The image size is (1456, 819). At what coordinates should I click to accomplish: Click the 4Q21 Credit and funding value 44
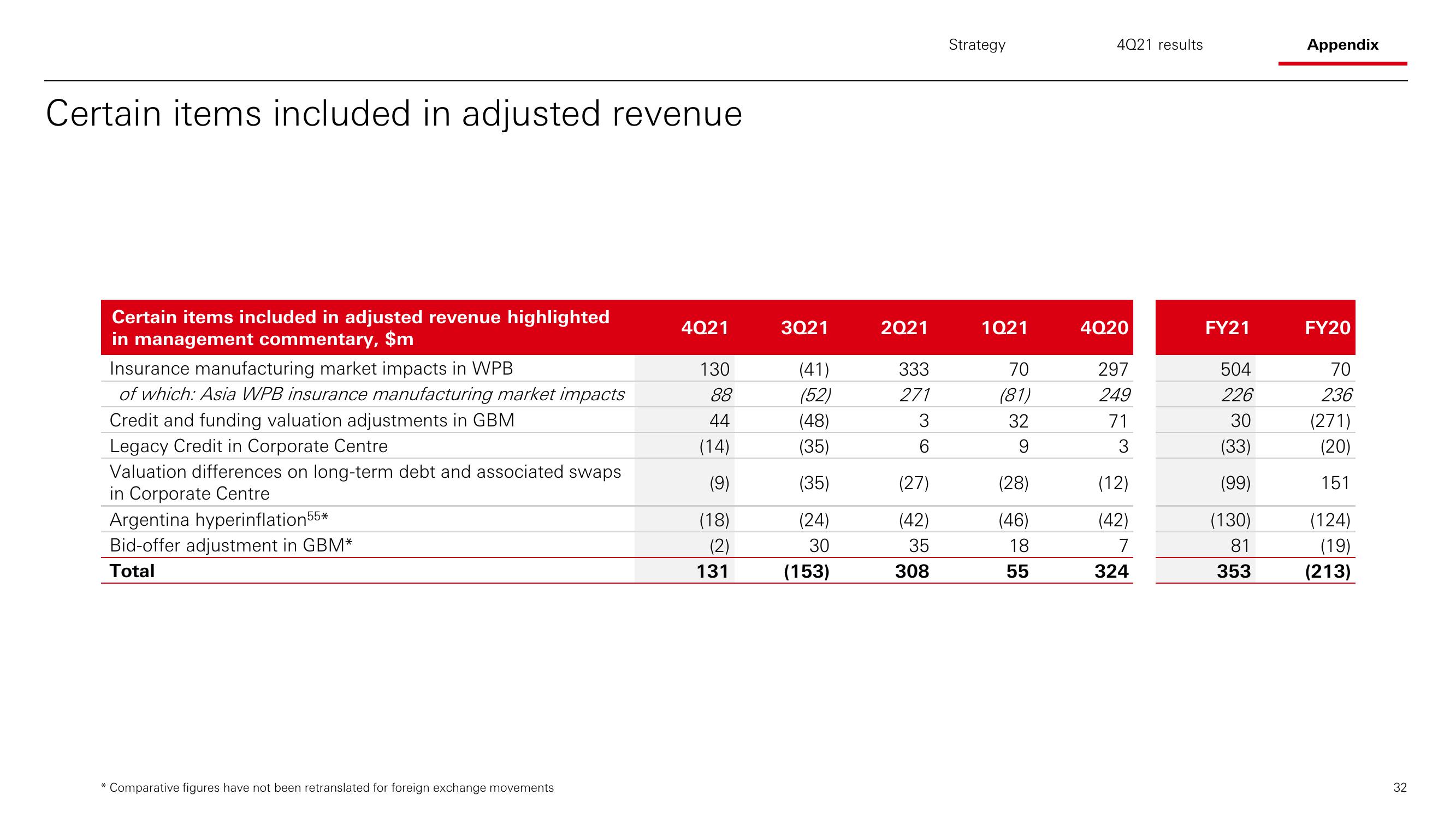pyautogui.click(x=719, y=420)
